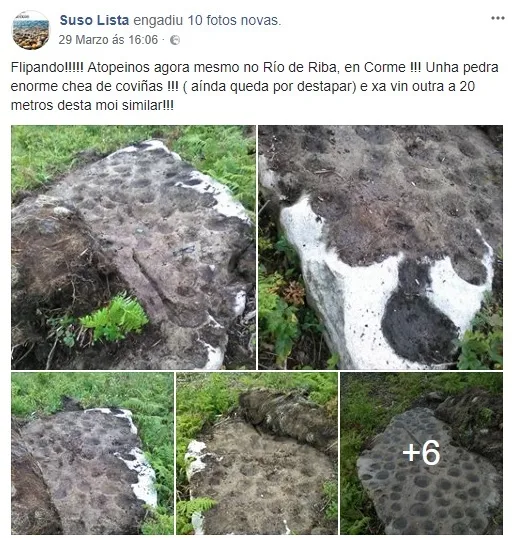Click the mossy boulder in the fourth thumbnail
This screenshot has width=512, height=538.
point(287,415)
